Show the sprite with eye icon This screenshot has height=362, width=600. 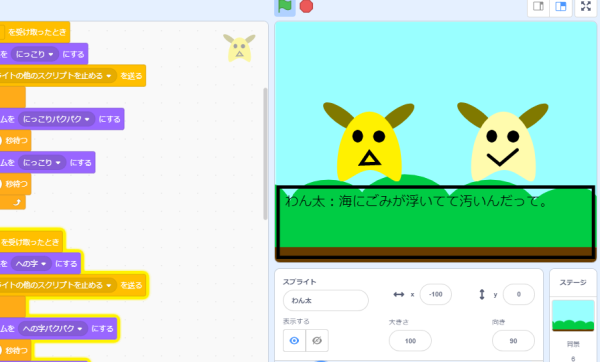tap(294, 340)
